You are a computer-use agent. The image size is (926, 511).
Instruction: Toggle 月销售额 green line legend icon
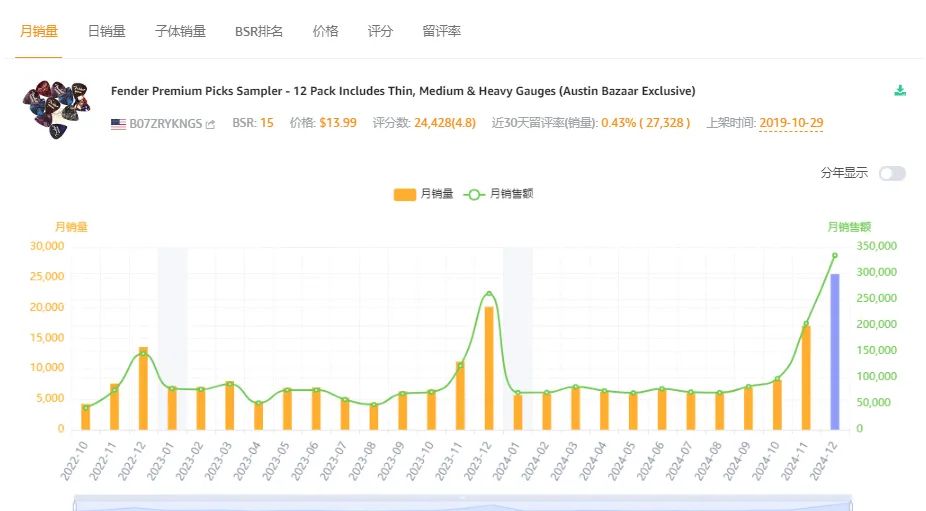click(474, 194)
